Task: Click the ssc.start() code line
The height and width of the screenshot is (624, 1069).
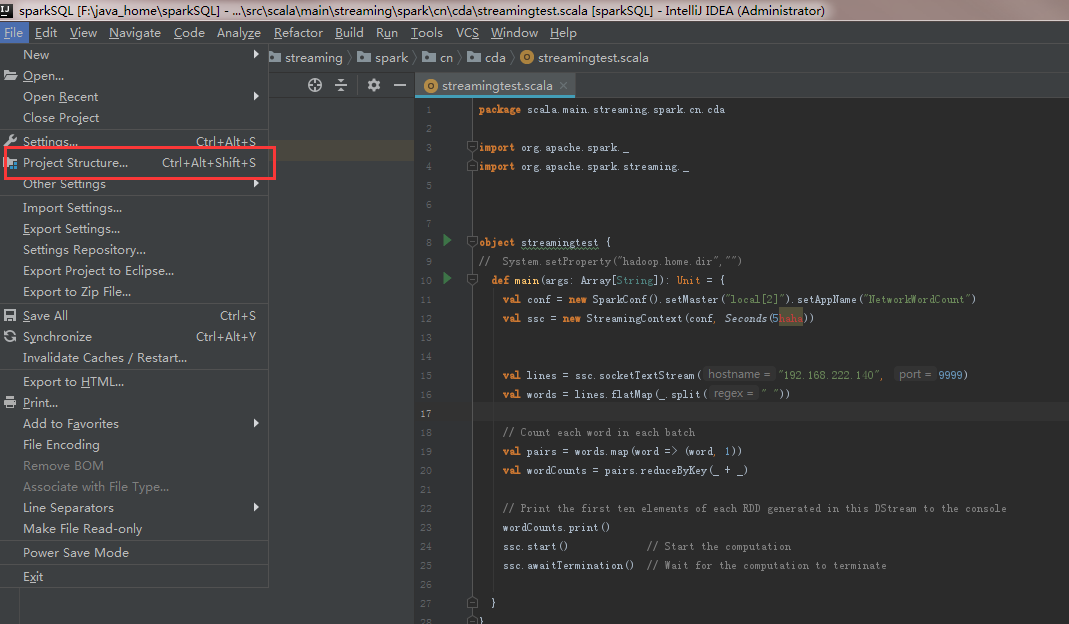Action: tap(535, 546)
